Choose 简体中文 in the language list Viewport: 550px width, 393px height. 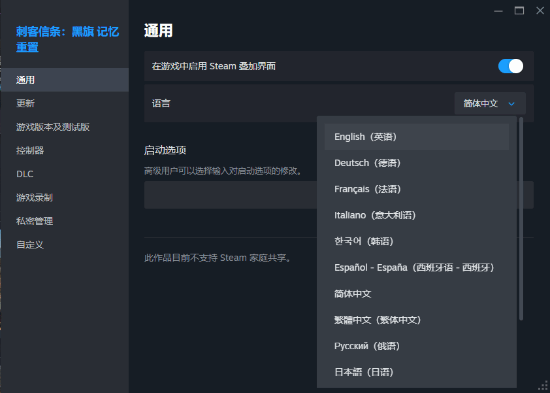pyautogui.click(x=417, y=294)
